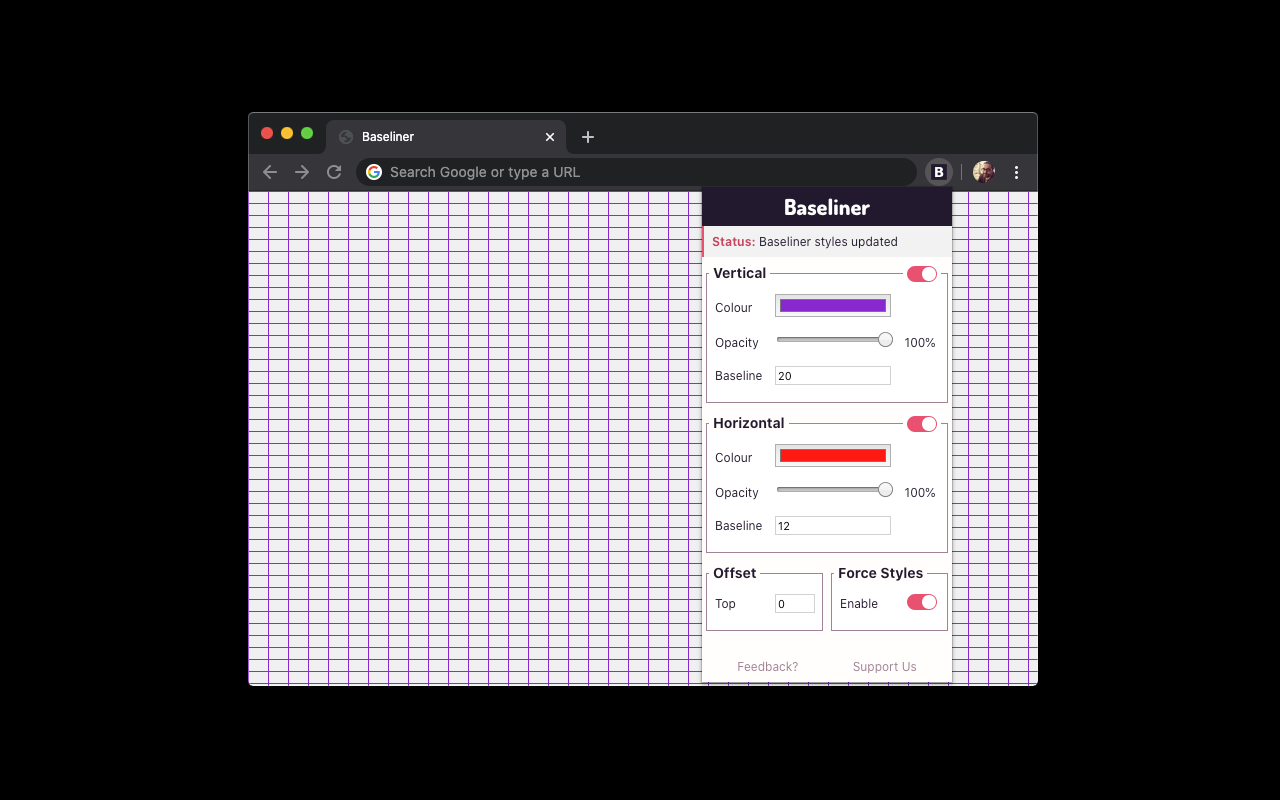Open the Feedback? link
The image size is (1280, 800).
[x=768, y=667]
